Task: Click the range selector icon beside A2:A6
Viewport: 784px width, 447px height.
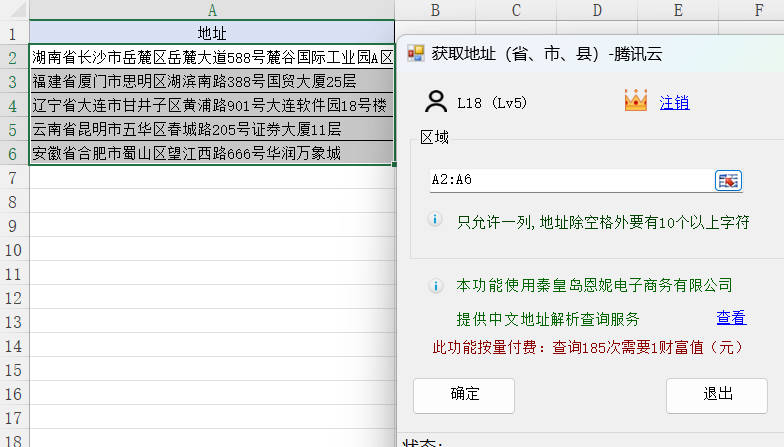Action: point(727,180)
